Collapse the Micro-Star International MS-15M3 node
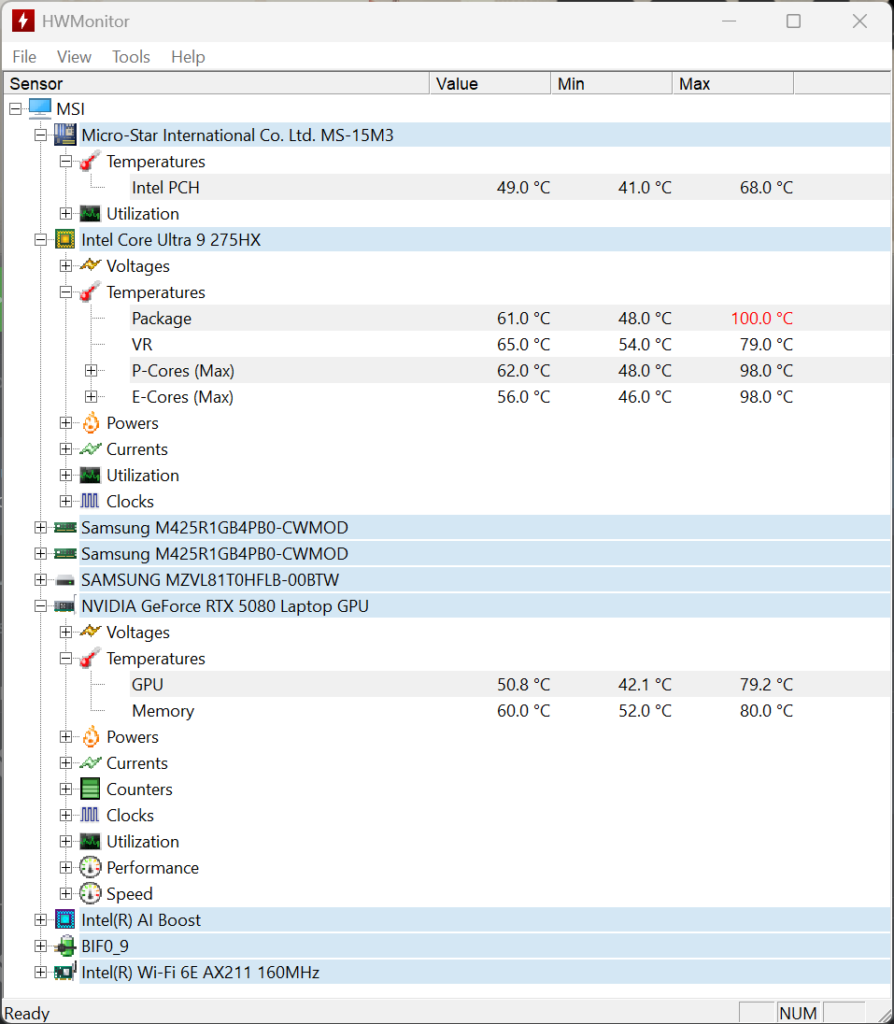Viewport: 894px width, 1024px height. pos(40,135)
